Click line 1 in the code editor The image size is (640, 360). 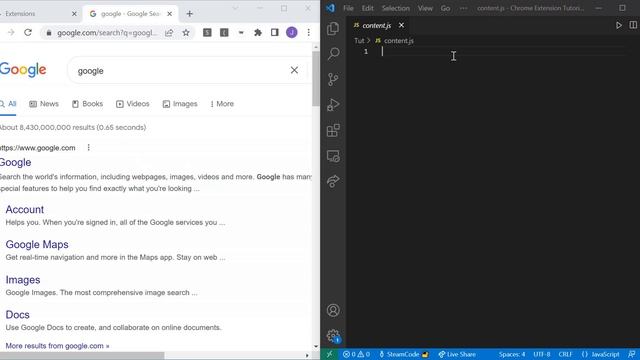(490, 51)
